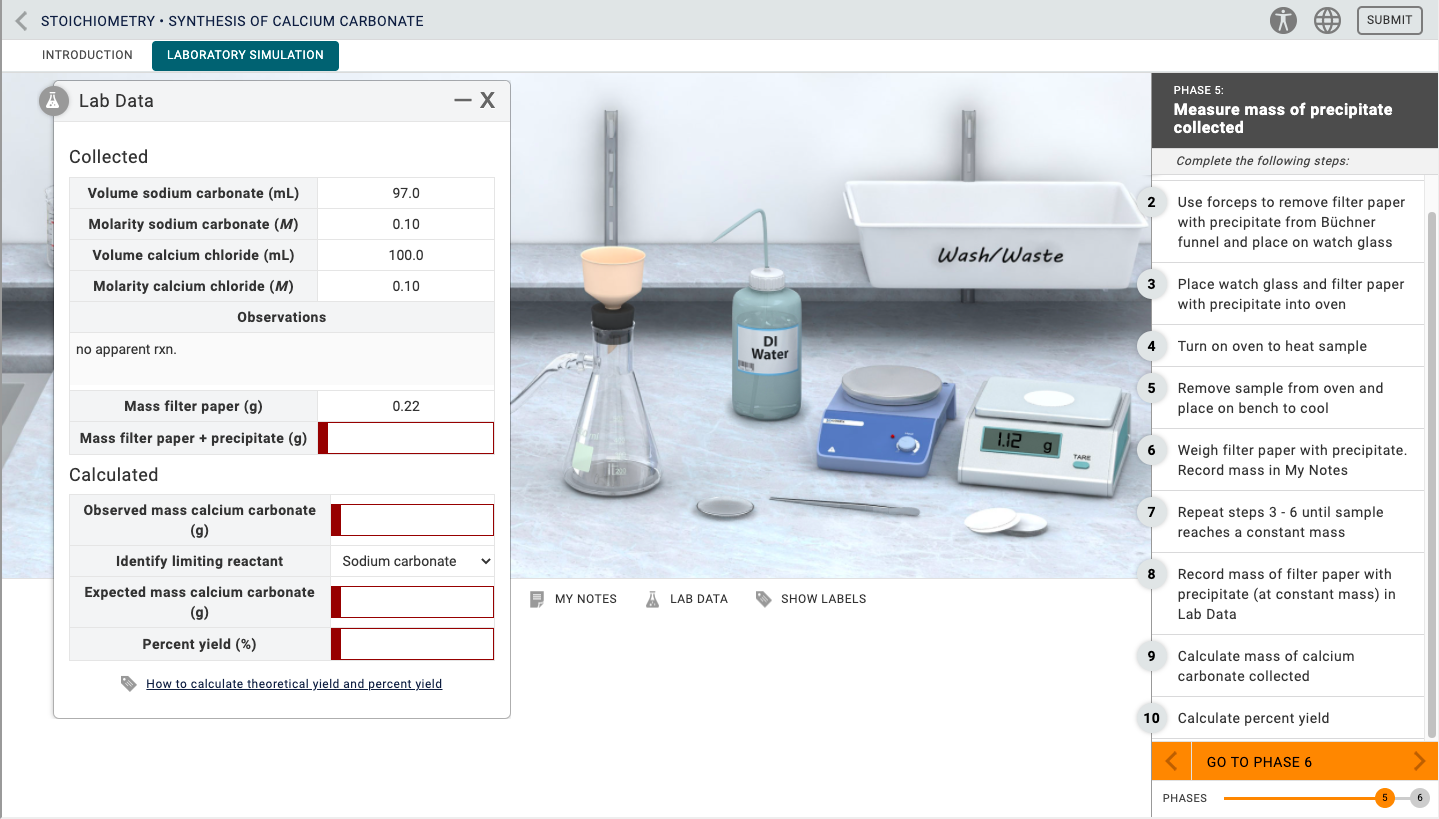Pick up the forceps on the bench
The image size is (1439, 819).
pyautogui.click(x=844, y=505)
